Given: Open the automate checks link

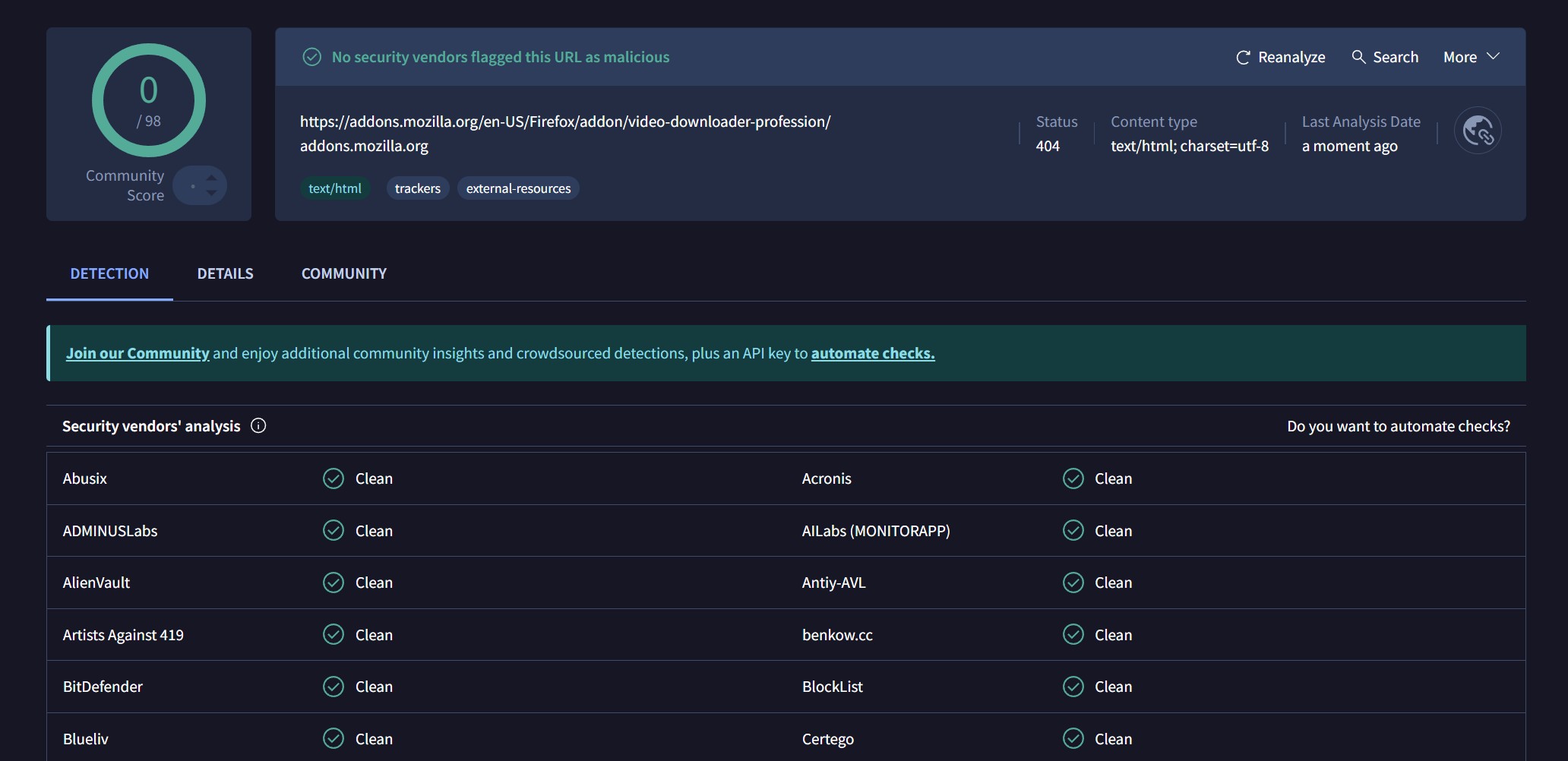Looking at the screenshot, I should 872,353.
